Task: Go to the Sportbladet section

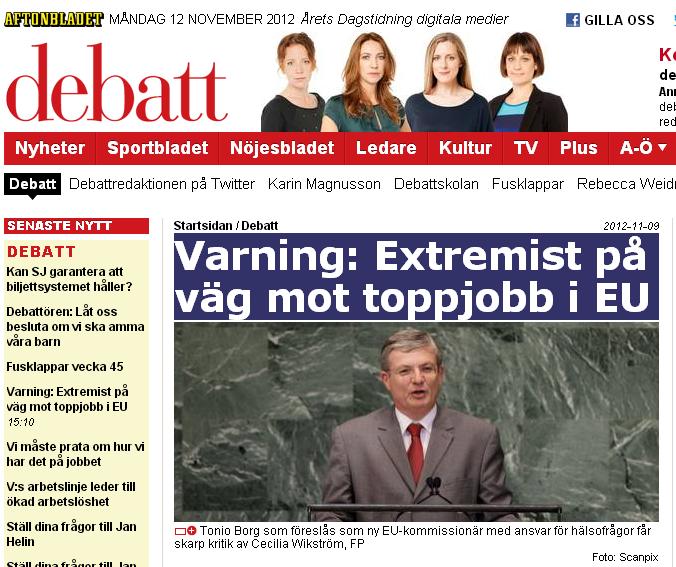Action: tap(157, 148)
